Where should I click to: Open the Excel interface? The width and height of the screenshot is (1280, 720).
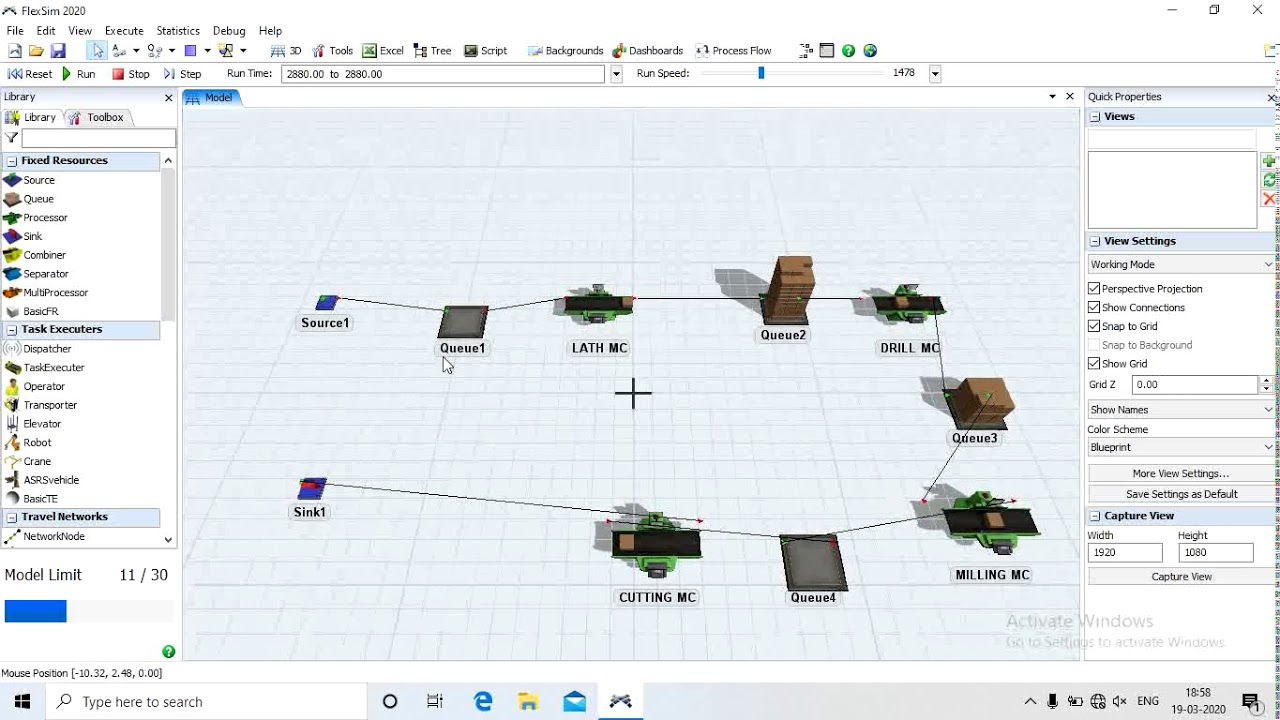(x=383, y=50)
